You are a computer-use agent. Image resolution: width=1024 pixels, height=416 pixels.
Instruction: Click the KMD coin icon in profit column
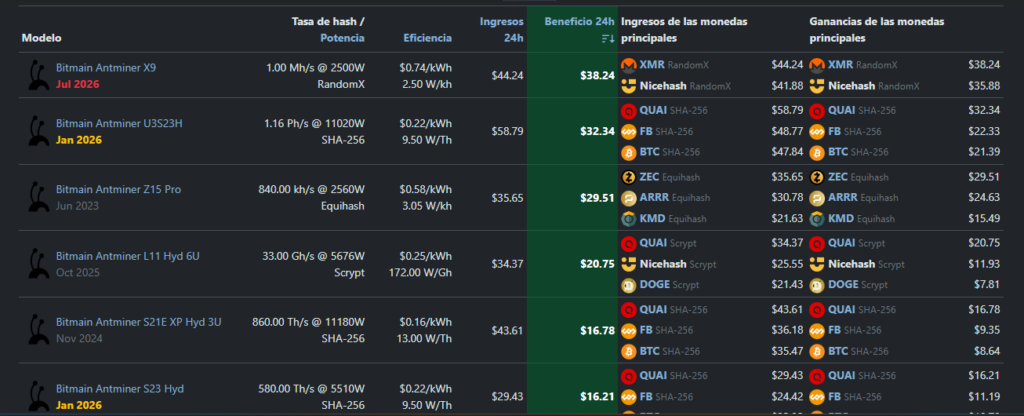coord(817,219)
